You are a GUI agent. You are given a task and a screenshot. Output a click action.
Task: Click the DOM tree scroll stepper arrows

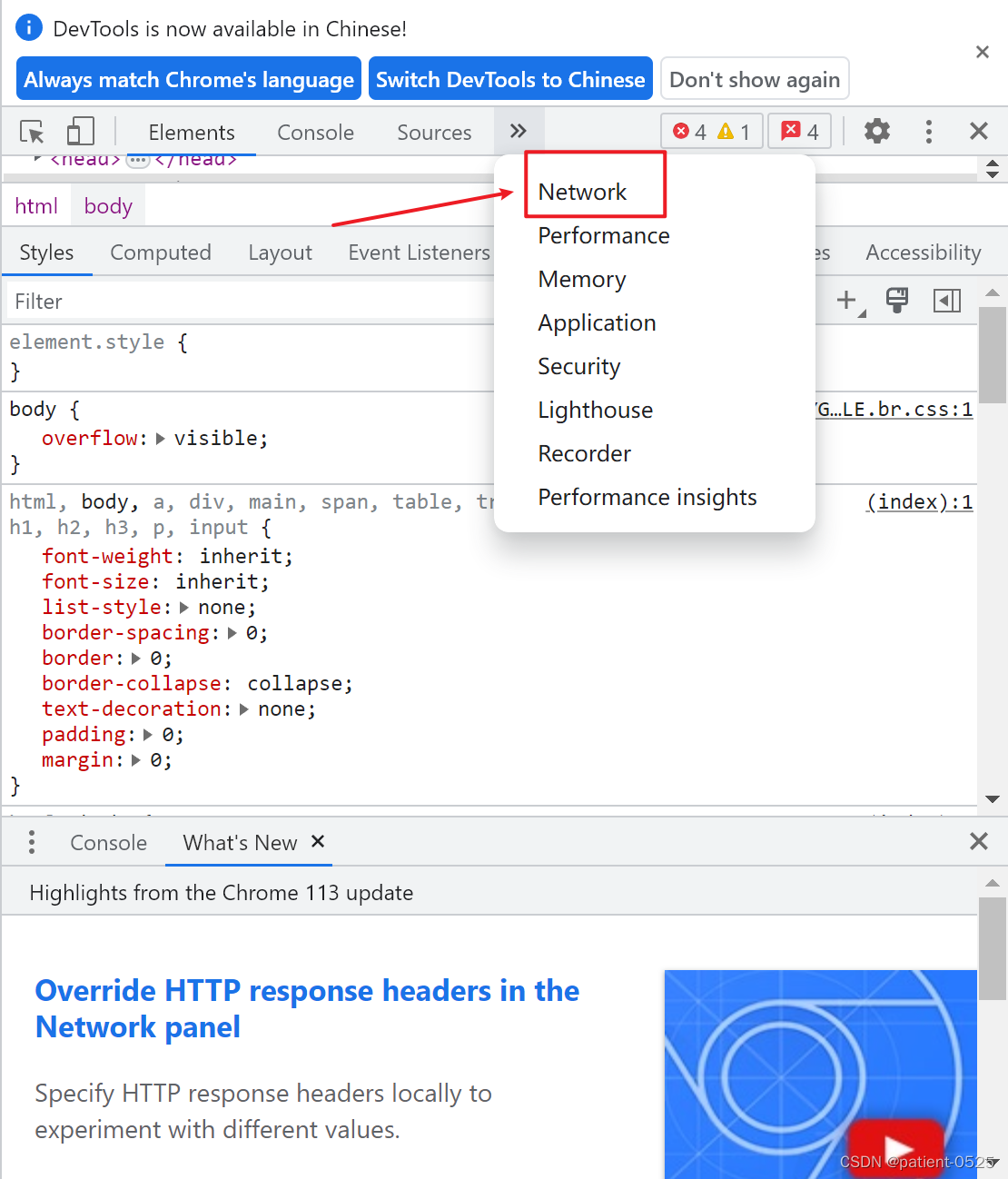[x=993, y=168]
